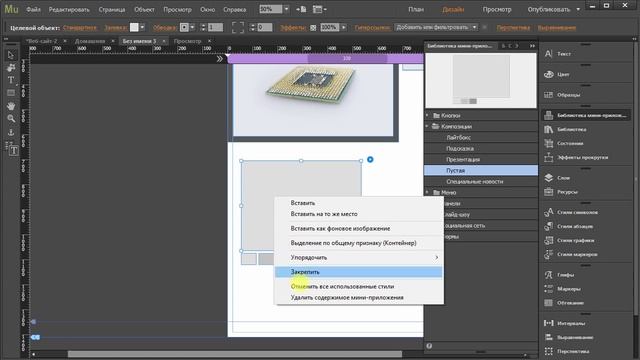Viewport: 640px width, 360px height.
Task: Select the Rectangle tool
Action: pos(11,93)
